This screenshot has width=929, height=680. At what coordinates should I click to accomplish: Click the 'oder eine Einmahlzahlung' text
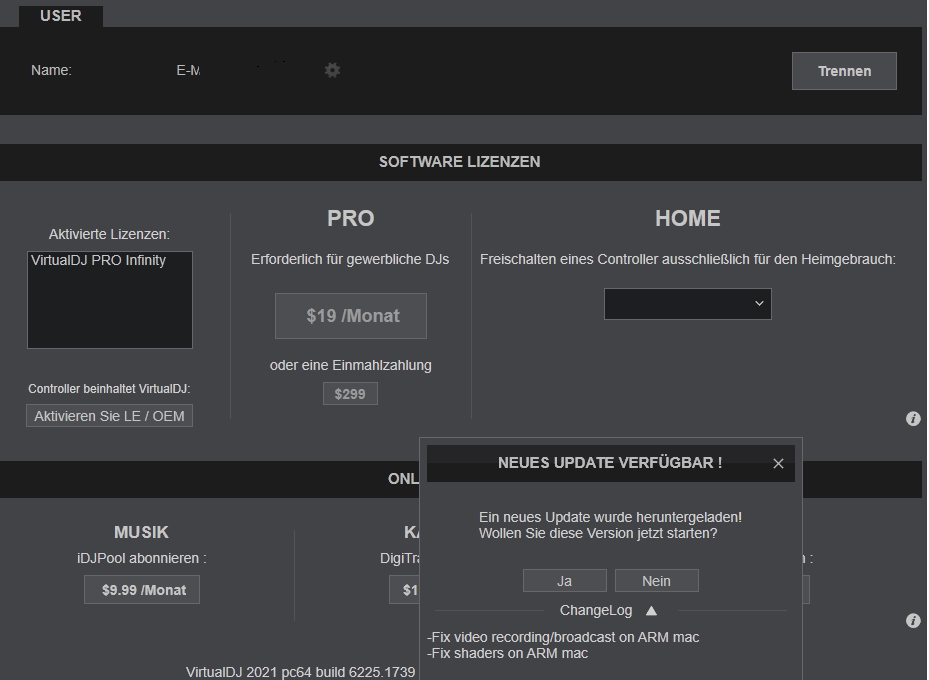click(x=350, y=365)
